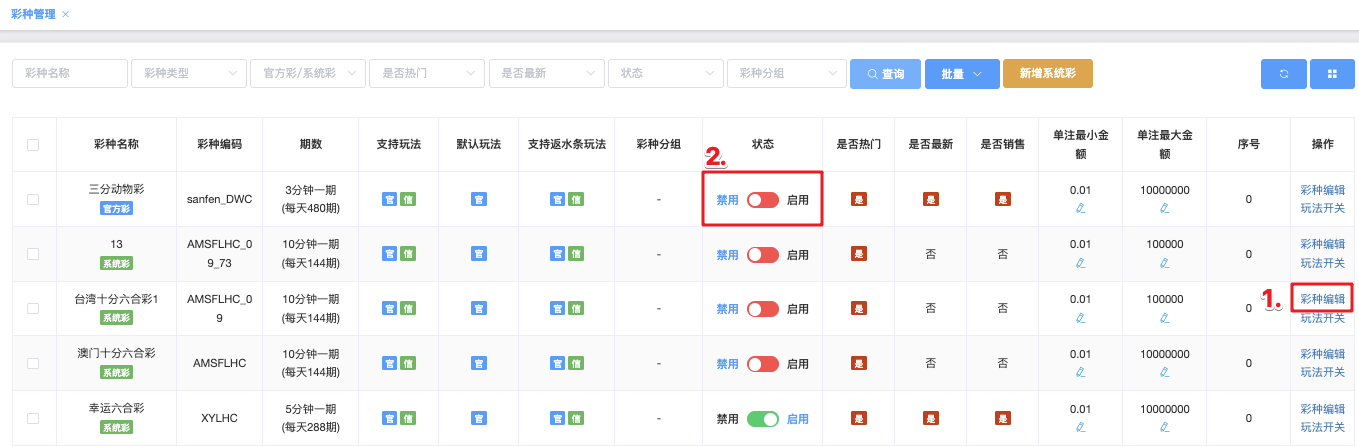The height and width of the screenshot is (446, 1359).
Task: Edit minimum bet amount for 澳门十分六合彩
Action: tap(1080, 372)
